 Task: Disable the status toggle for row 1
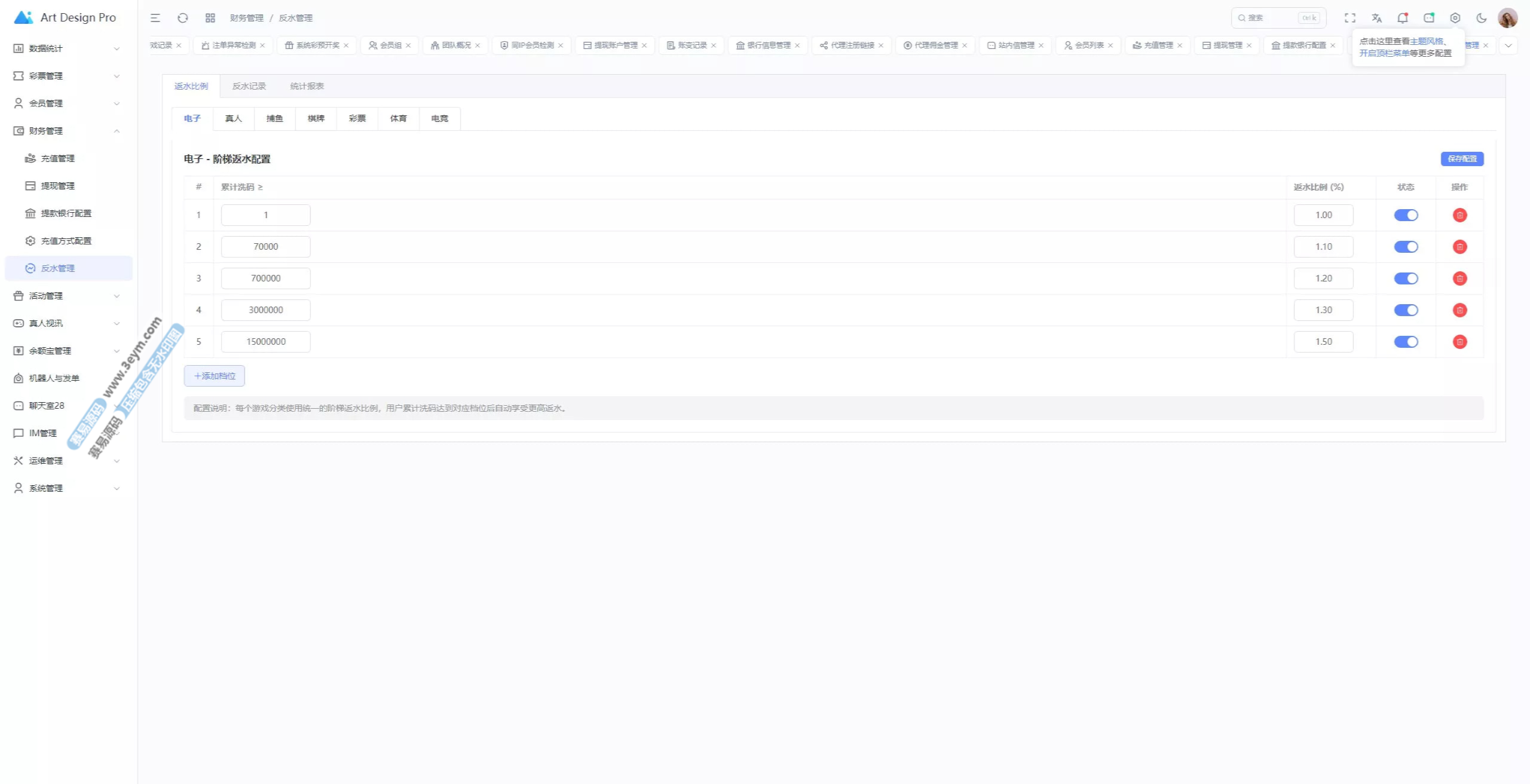(x=1406, y=215)
